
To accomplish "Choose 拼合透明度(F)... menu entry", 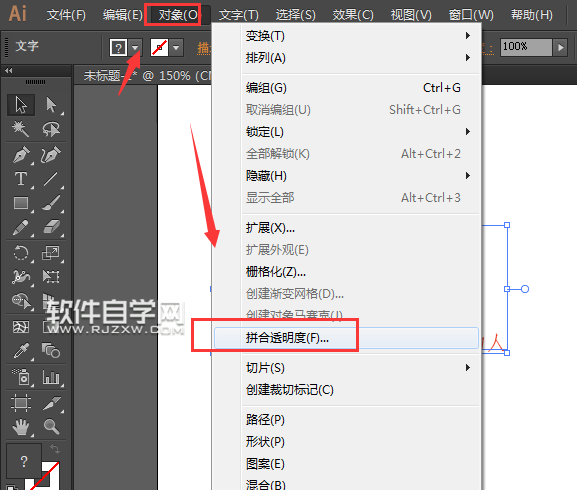I will (x=346, y=338).
